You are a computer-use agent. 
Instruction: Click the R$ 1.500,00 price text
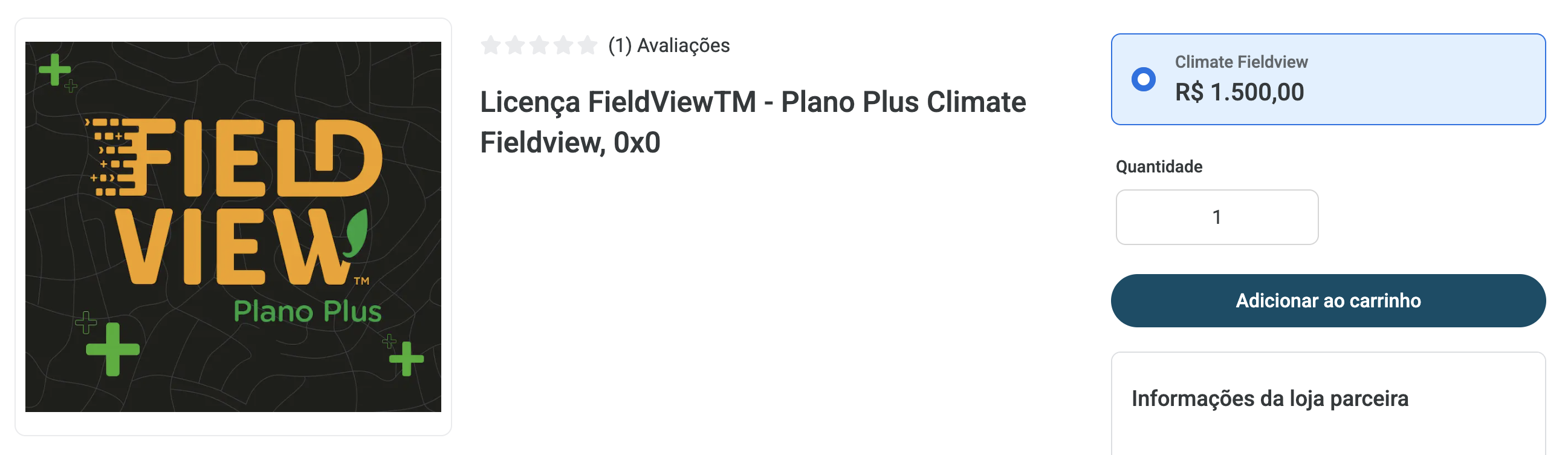[x=1239, y=93]
